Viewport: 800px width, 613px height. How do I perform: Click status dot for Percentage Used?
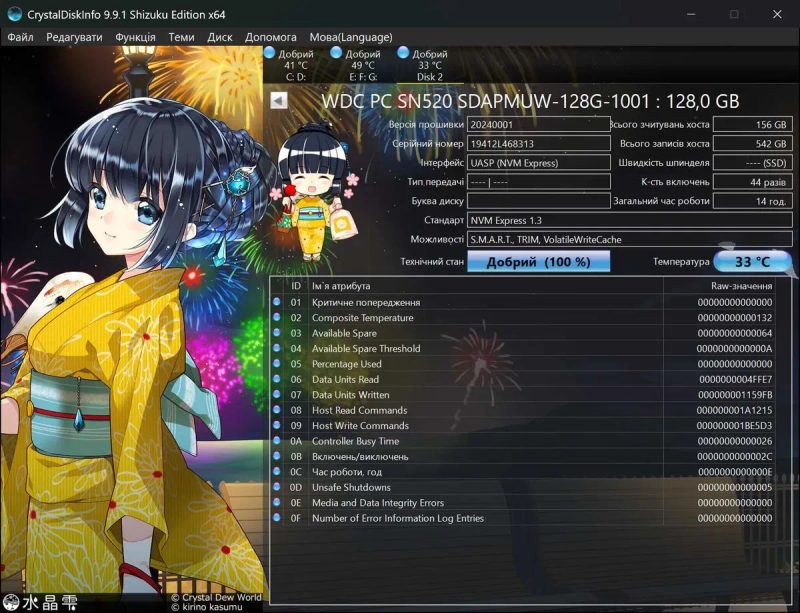point(277,363)
